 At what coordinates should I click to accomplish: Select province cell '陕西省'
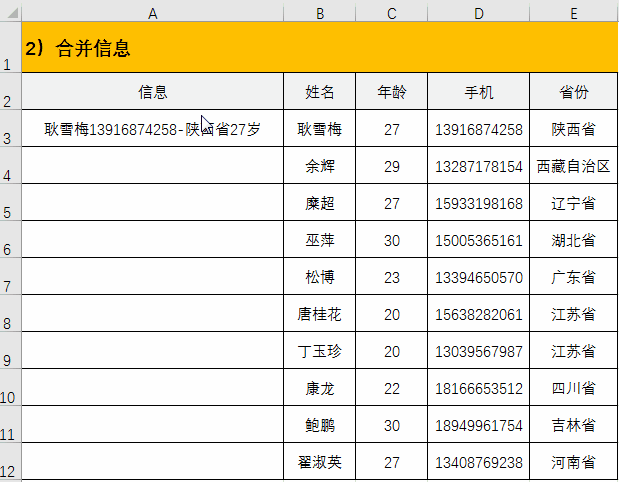pyautogui.click(x=574, y=128)
